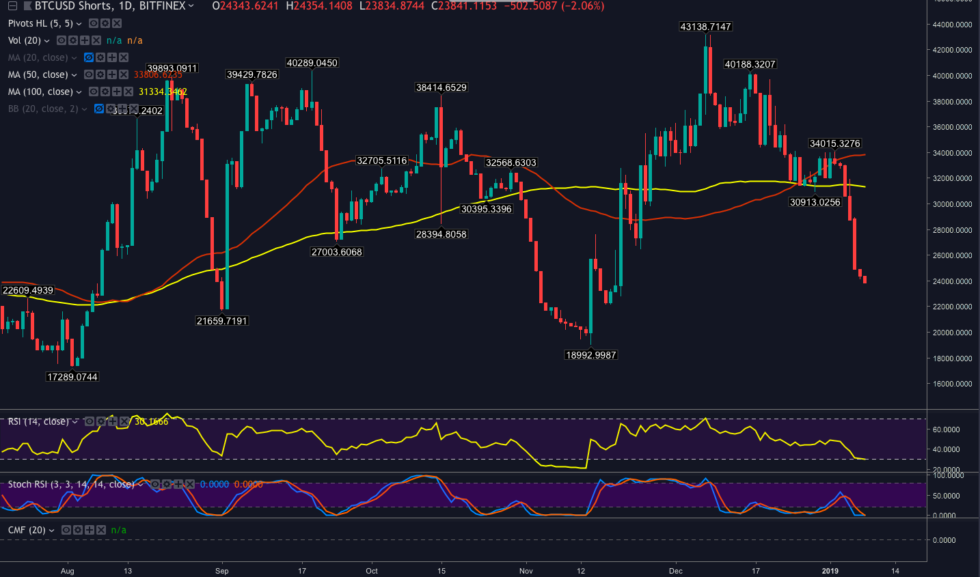Click the plus icon beside RSI (14)
980x577 pixels.
(x=112, y=422)
